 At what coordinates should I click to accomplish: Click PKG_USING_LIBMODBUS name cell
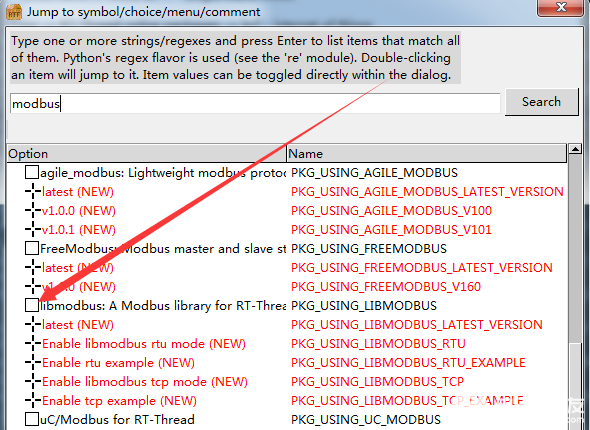coord(364,305)
